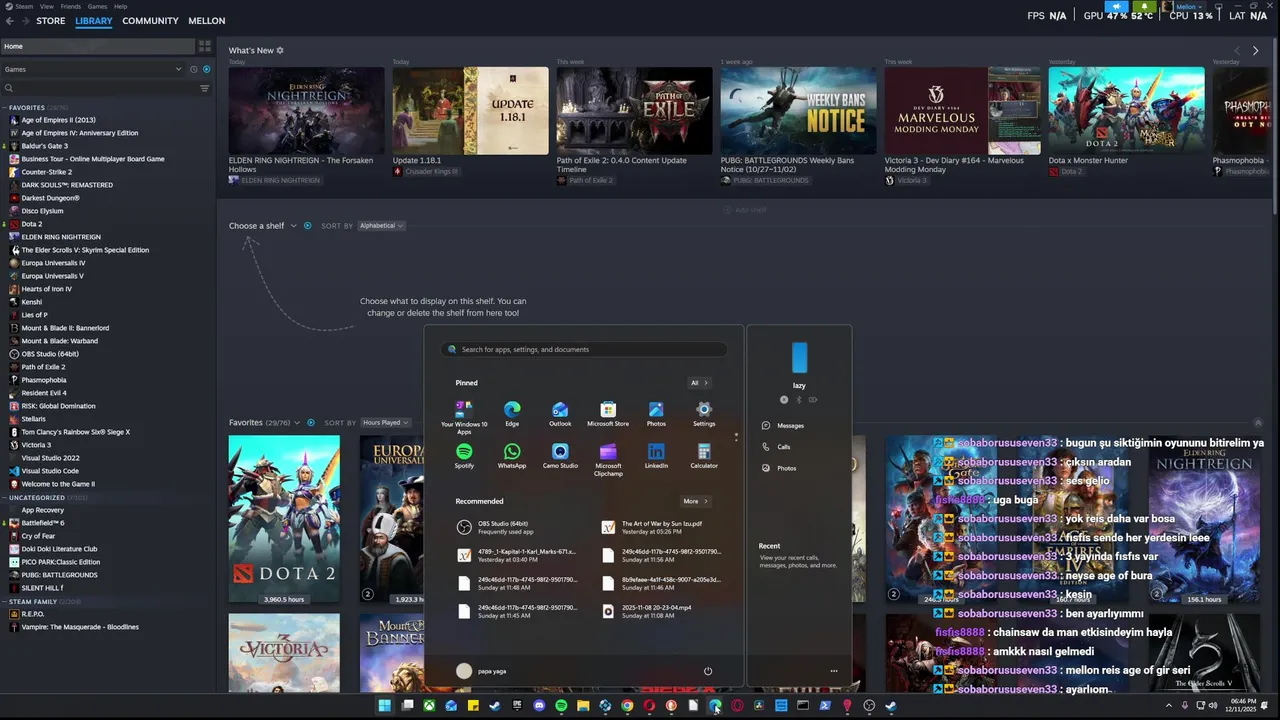Launch Spotify from Start menu pinned apps
Image resolution: width=1280 pixels, height=720 pixels.
[x=464, y=456]
